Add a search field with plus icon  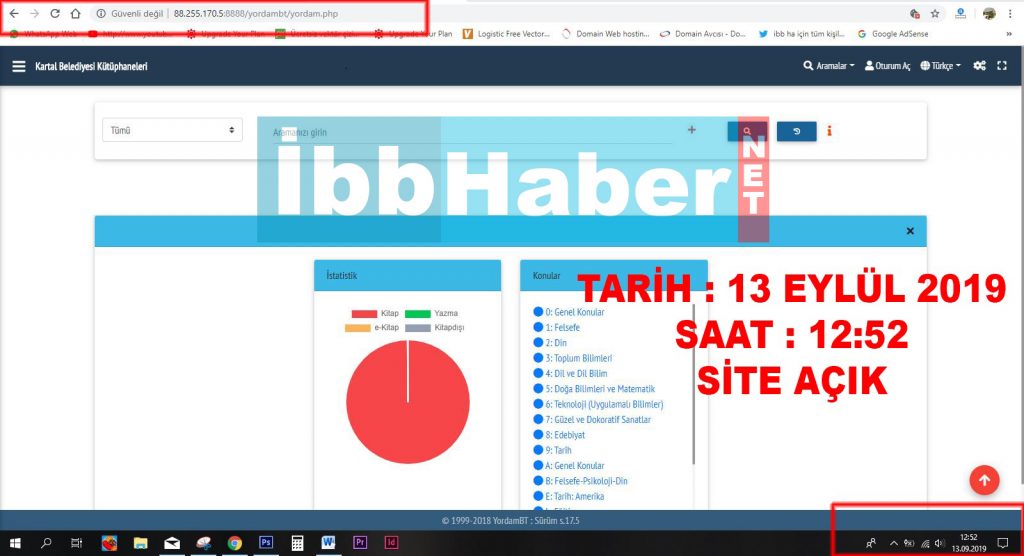[x=692, y=130]
